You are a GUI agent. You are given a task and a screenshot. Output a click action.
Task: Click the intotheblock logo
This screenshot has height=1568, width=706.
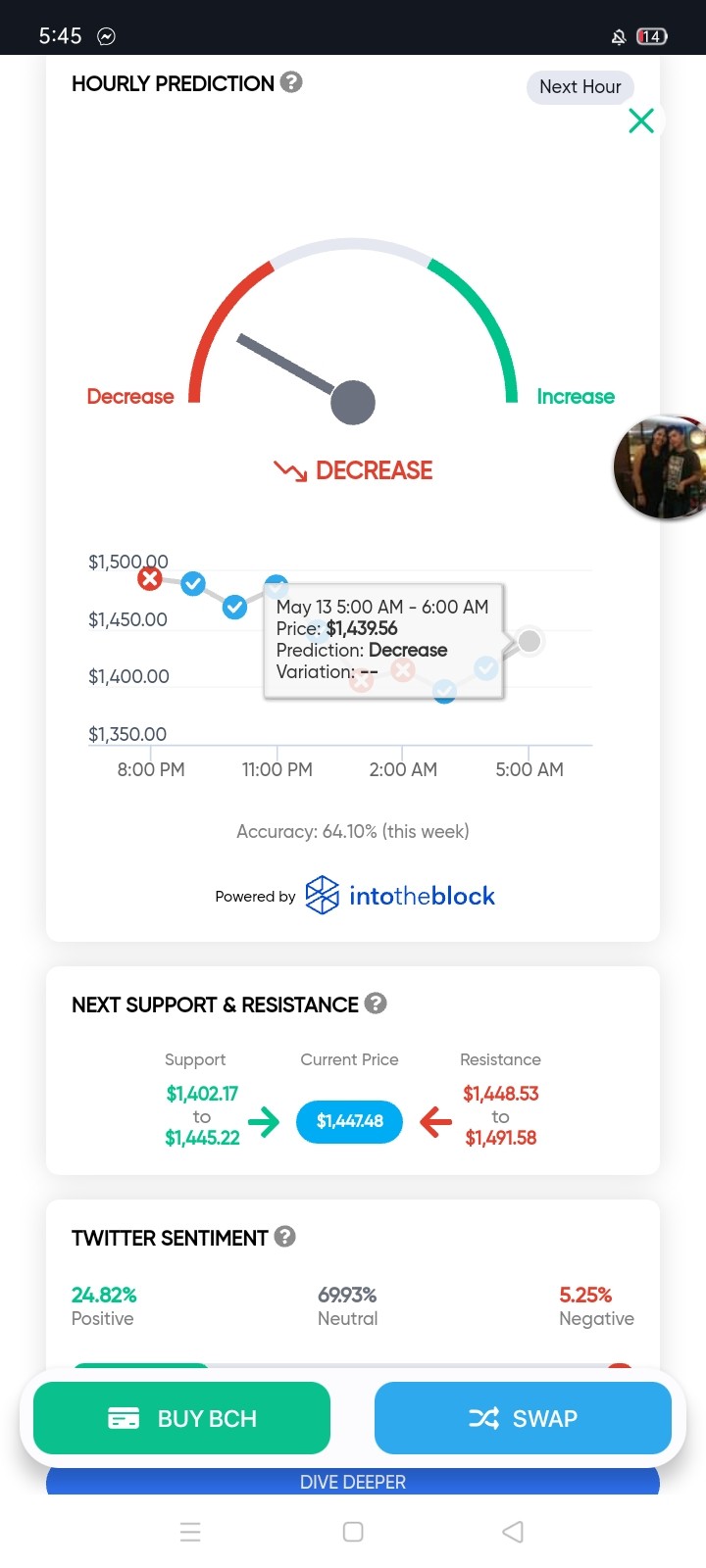[x=400, y=895]
